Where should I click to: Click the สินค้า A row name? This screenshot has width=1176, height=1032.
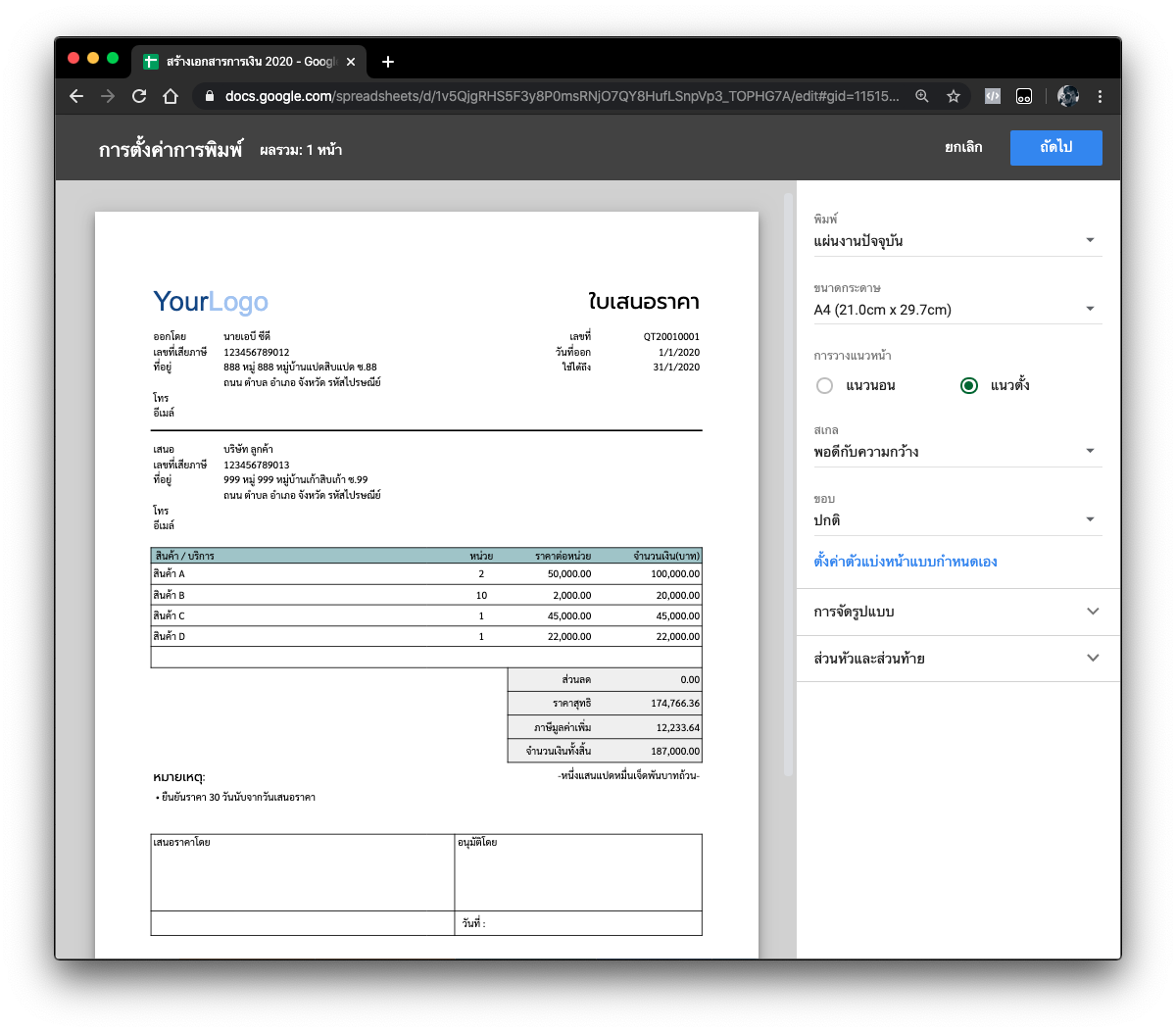pos(169,574)
